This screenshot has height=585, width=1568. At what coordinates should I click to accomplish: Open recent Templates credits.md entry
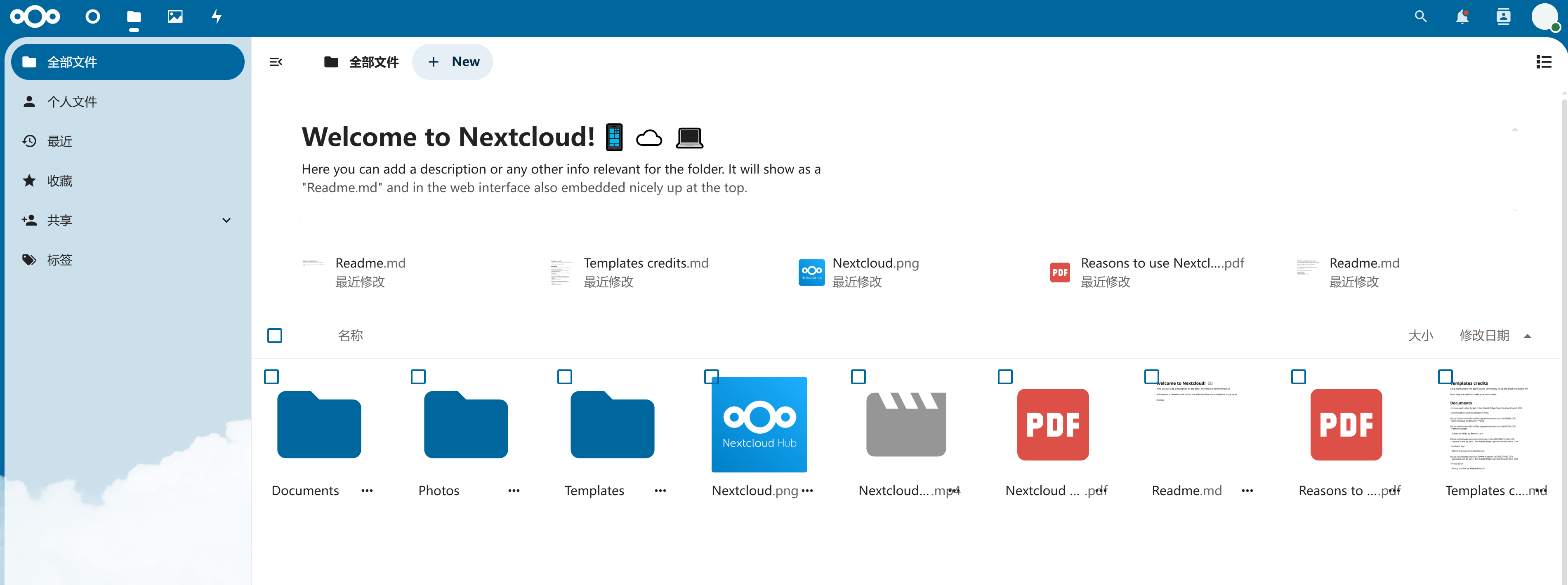click(629, 272)
